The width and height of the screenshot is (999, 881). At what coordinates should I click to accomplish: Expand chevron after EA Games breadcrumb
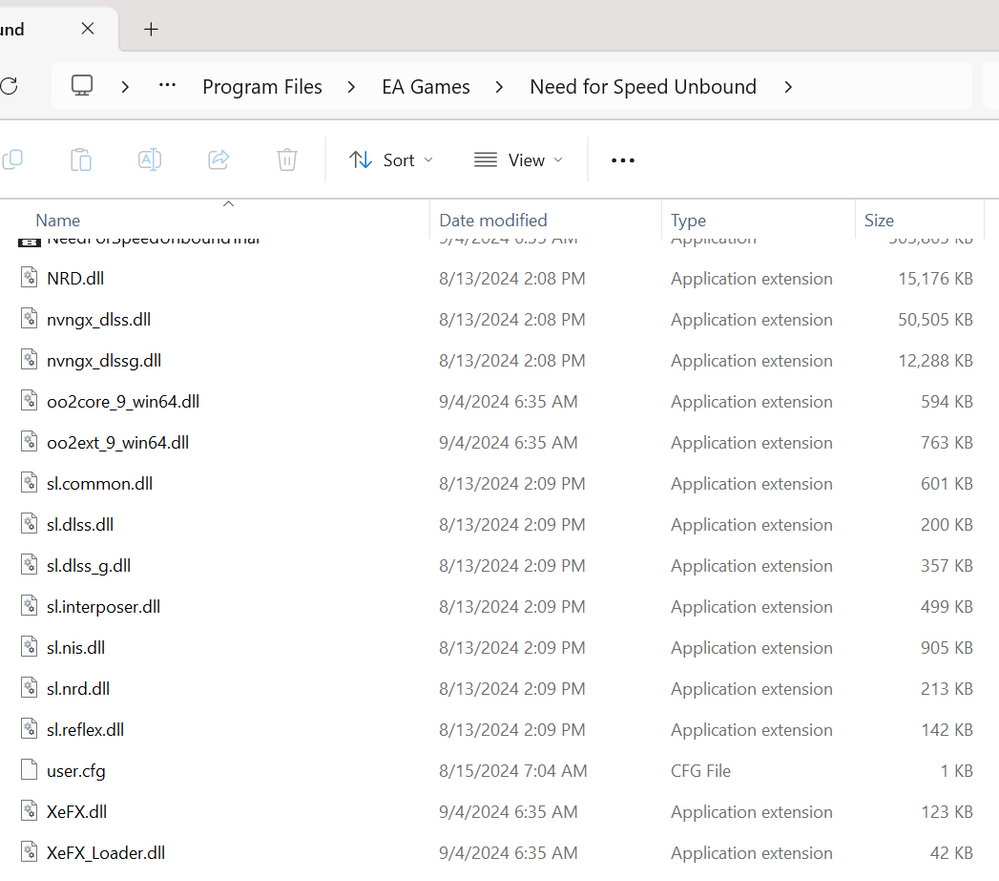(499, 87)
